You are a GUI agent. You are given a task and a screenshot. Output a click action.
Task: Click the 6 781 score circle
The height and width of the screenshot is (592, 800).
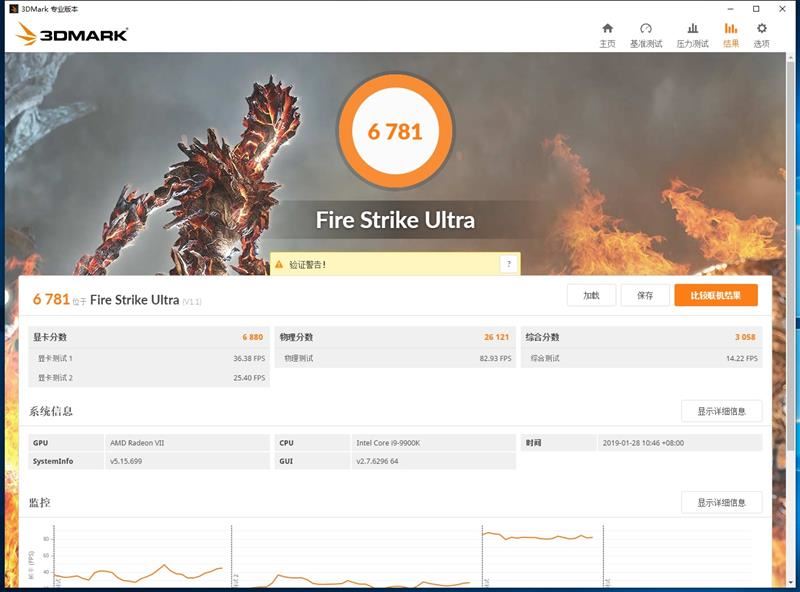click(x=395, y=131)
